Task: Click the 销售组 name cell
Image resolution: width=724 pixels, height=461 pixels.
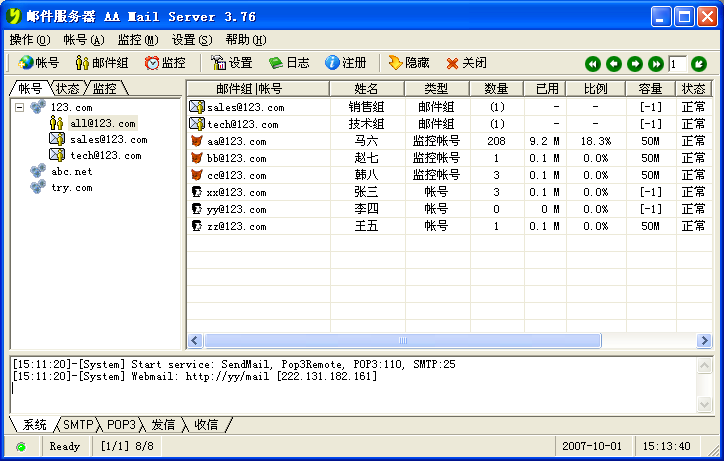Action: (x=367, y=107)
